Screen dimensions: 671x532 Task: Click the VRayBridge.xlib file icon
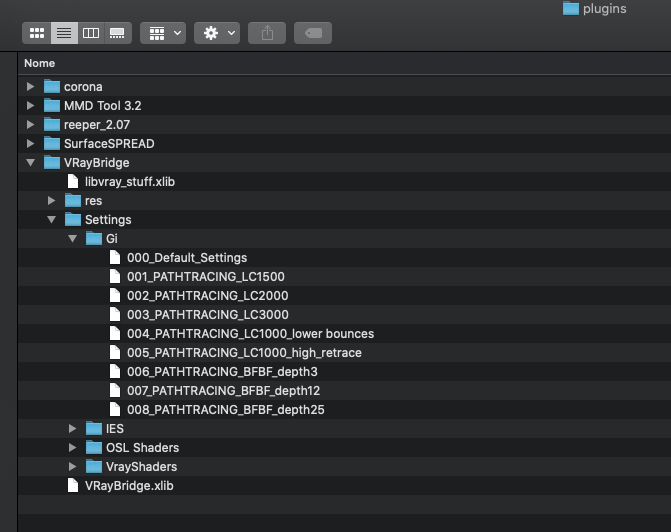[73, 485]
